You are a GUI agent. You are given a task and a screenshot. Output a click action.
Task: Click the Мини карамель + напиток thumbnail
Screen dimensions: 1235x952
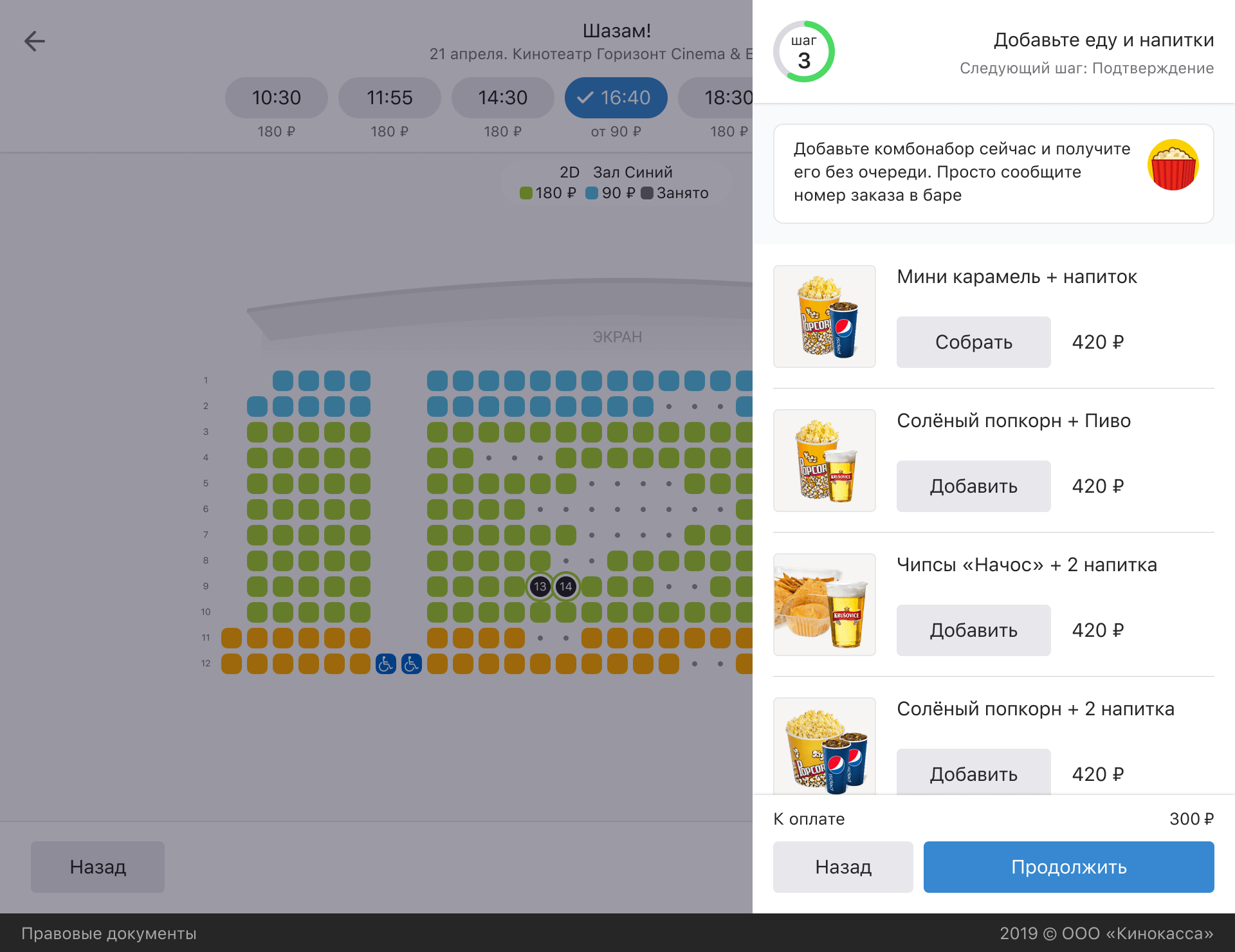(824, 316)
